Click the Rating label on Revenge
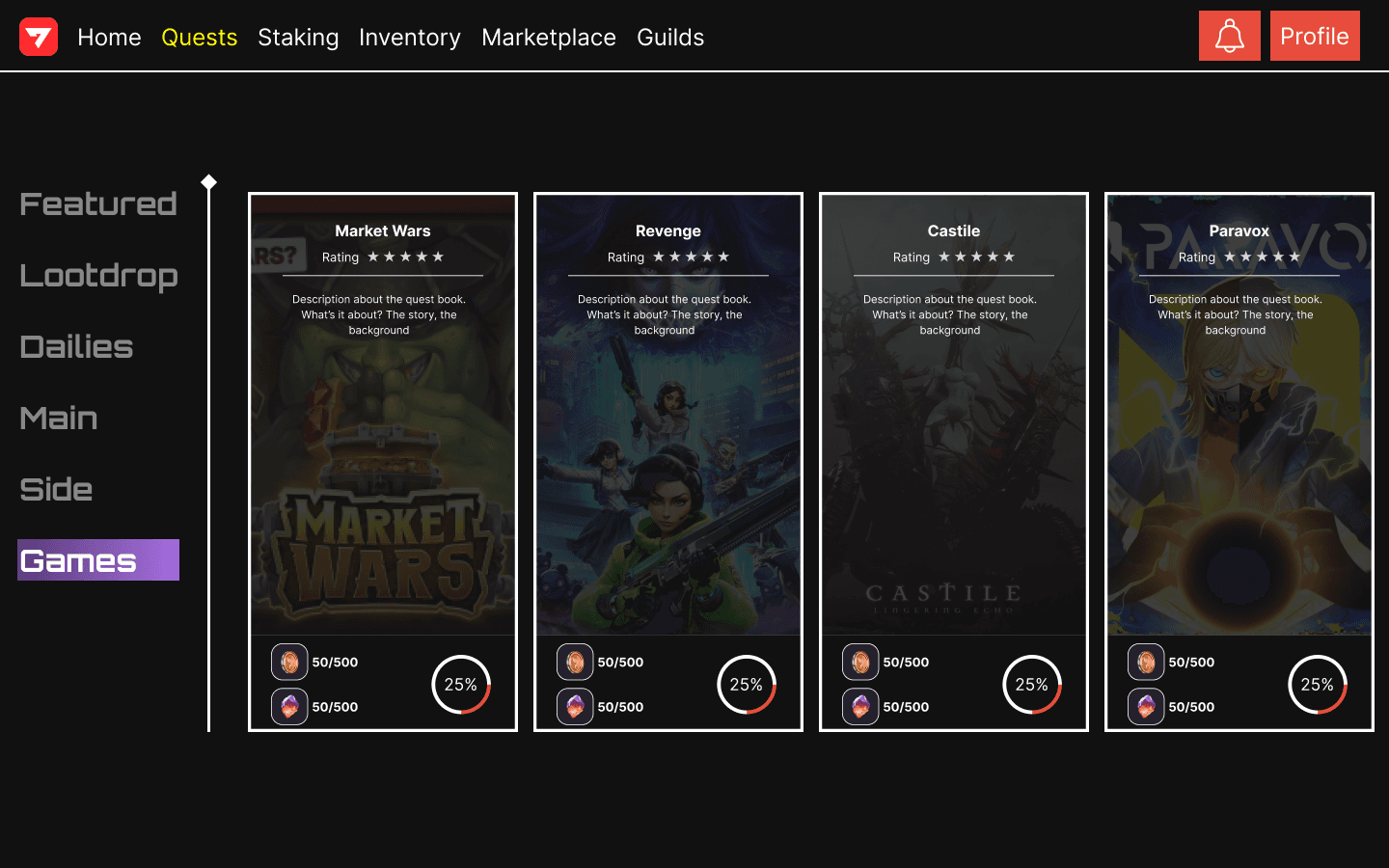This screenshot has height=868, width=1389. pos(626,258)
